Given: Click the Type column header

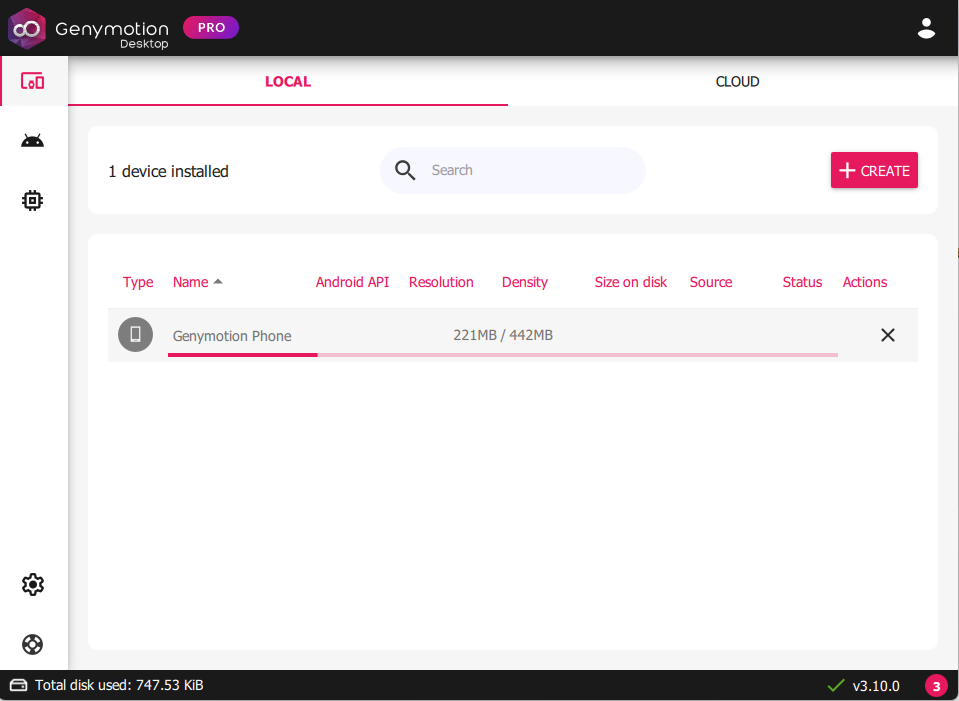Looking at the screenshot, I should (138, 282).
